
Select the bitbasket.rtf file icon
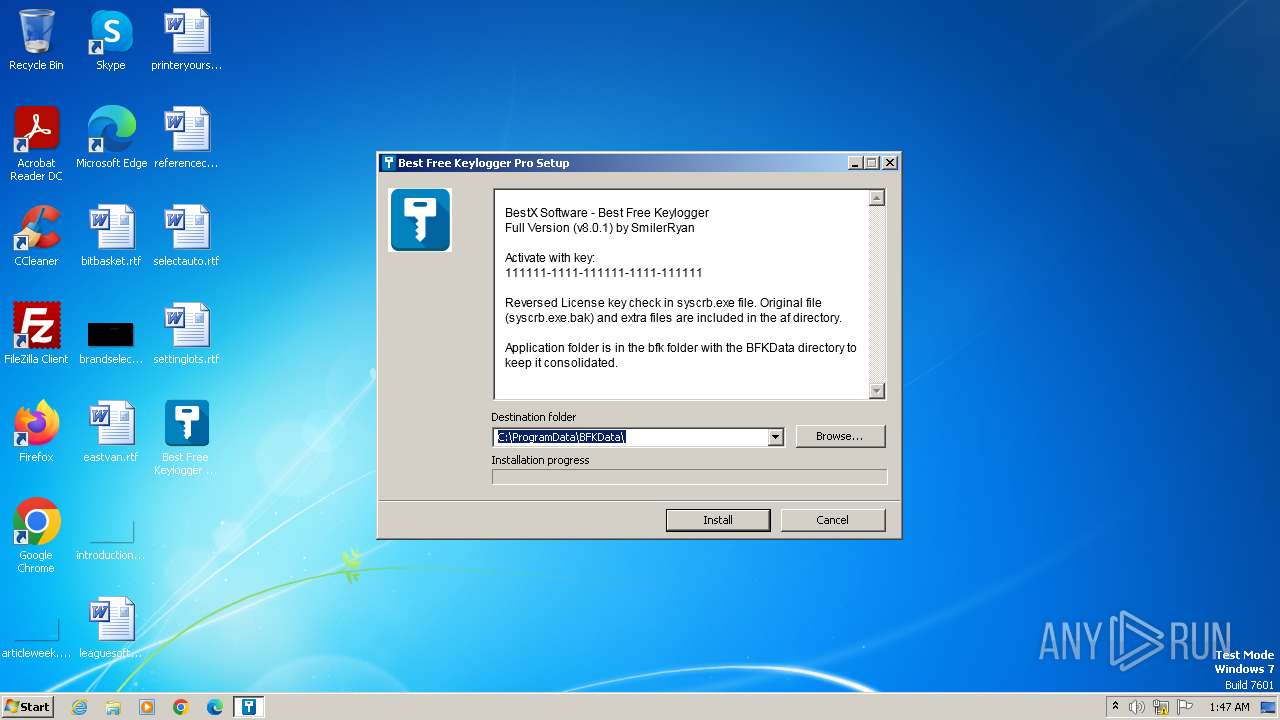point(111,236)
